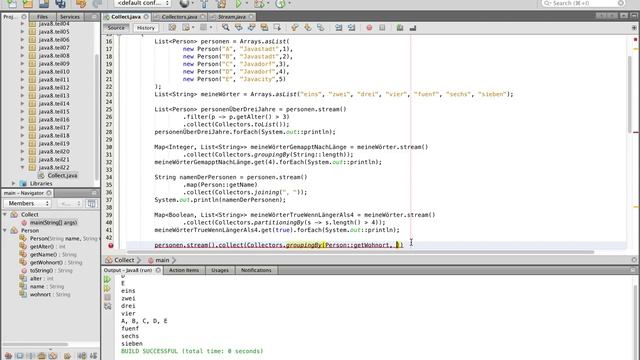Click the New Project toolbar icon
This screenshot has width=640, height=360.
pos(27,4)
